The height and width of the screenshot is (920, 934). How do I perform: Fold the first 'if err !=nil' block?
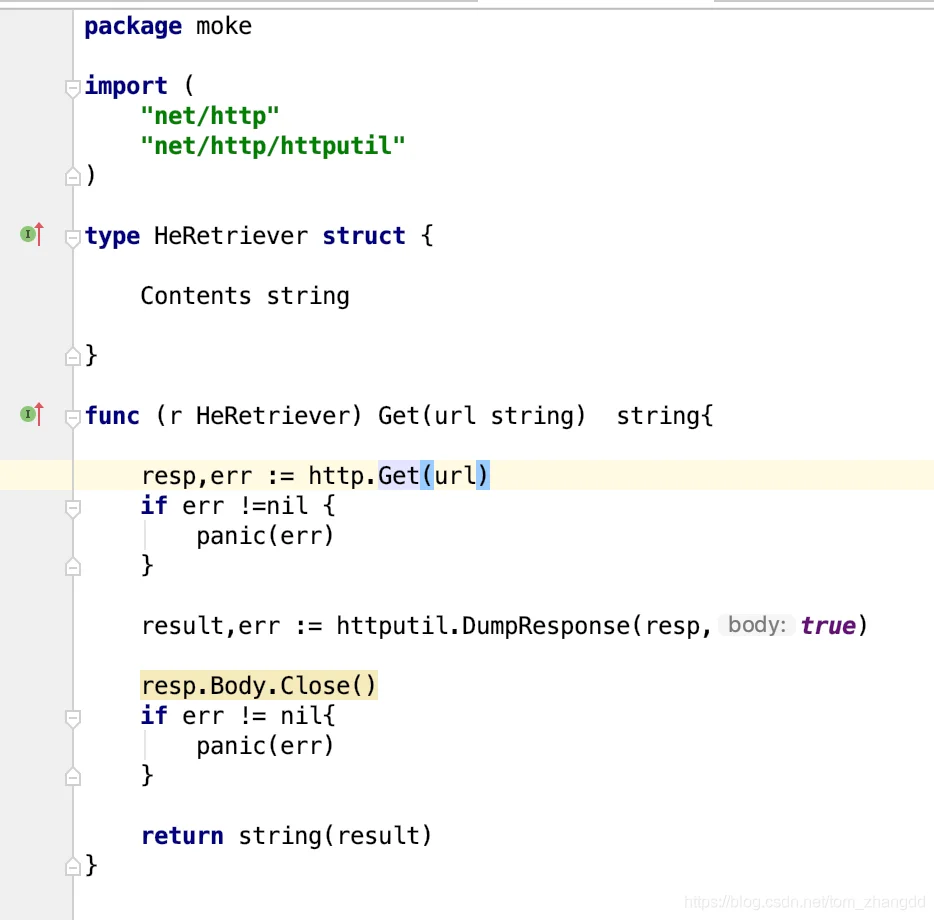point(72,508)
